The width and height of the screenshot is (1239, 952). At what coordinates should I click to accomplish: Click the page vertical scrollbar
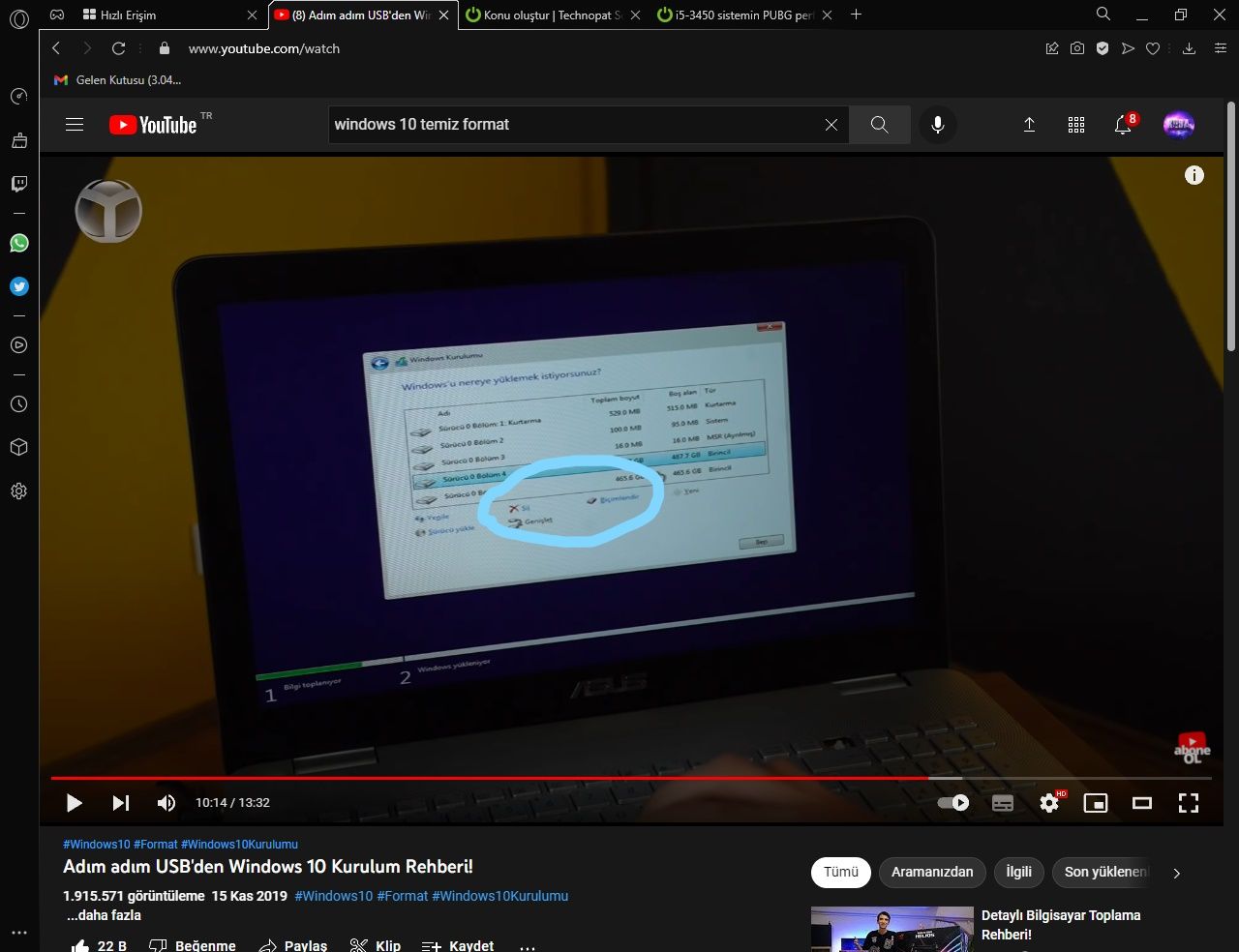point(1231,227)
